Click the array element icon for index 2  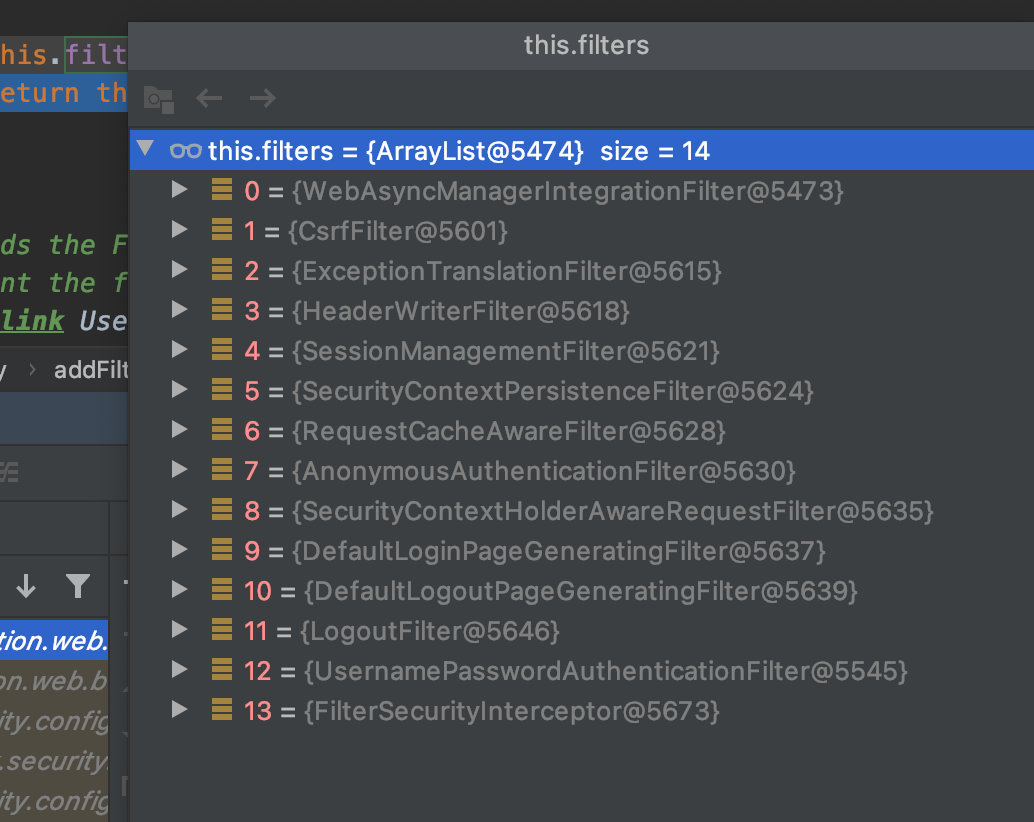pyautogui.click(x=222, y=269)
